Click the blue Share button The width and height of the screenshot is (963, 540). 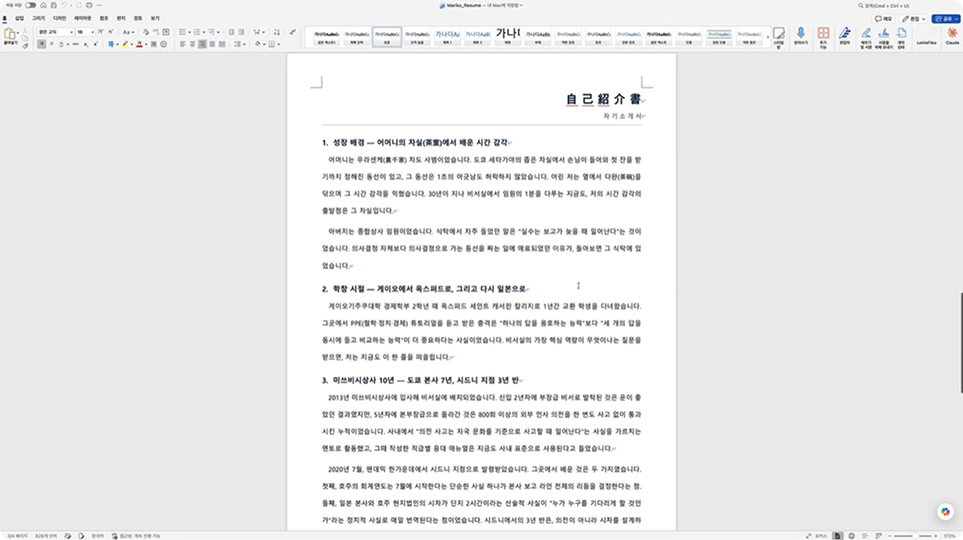click(946, 19)
